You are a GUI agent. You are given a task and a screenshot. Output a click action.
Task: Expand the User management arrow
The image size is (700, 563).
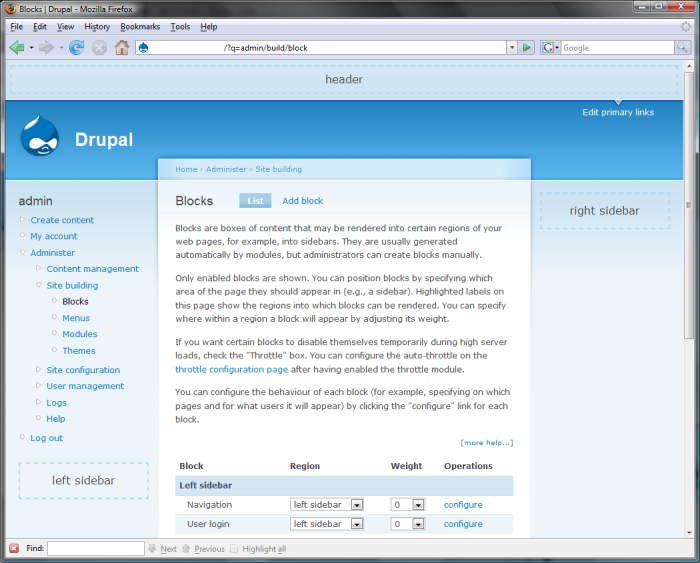pyautogui.click(x=38, y=385)
